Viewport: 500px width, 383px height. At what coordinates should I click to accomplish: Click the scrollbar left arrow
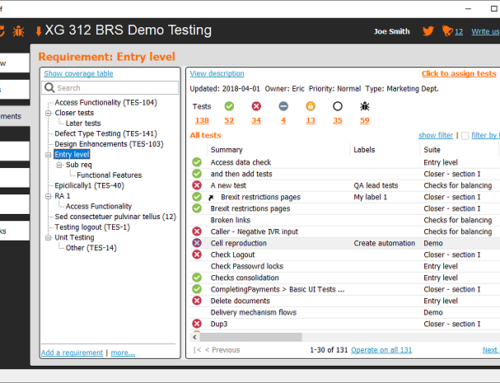[195, 337]
